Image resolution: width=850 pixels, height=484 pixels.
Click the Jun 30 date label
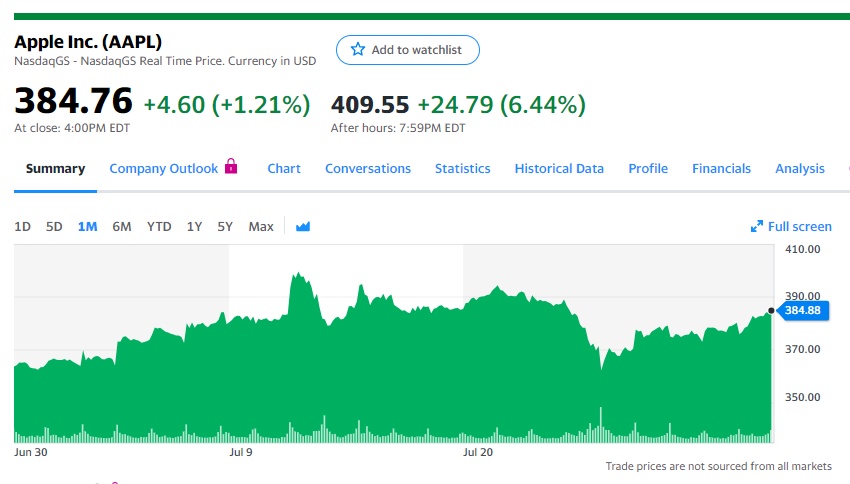click(31, 452)
